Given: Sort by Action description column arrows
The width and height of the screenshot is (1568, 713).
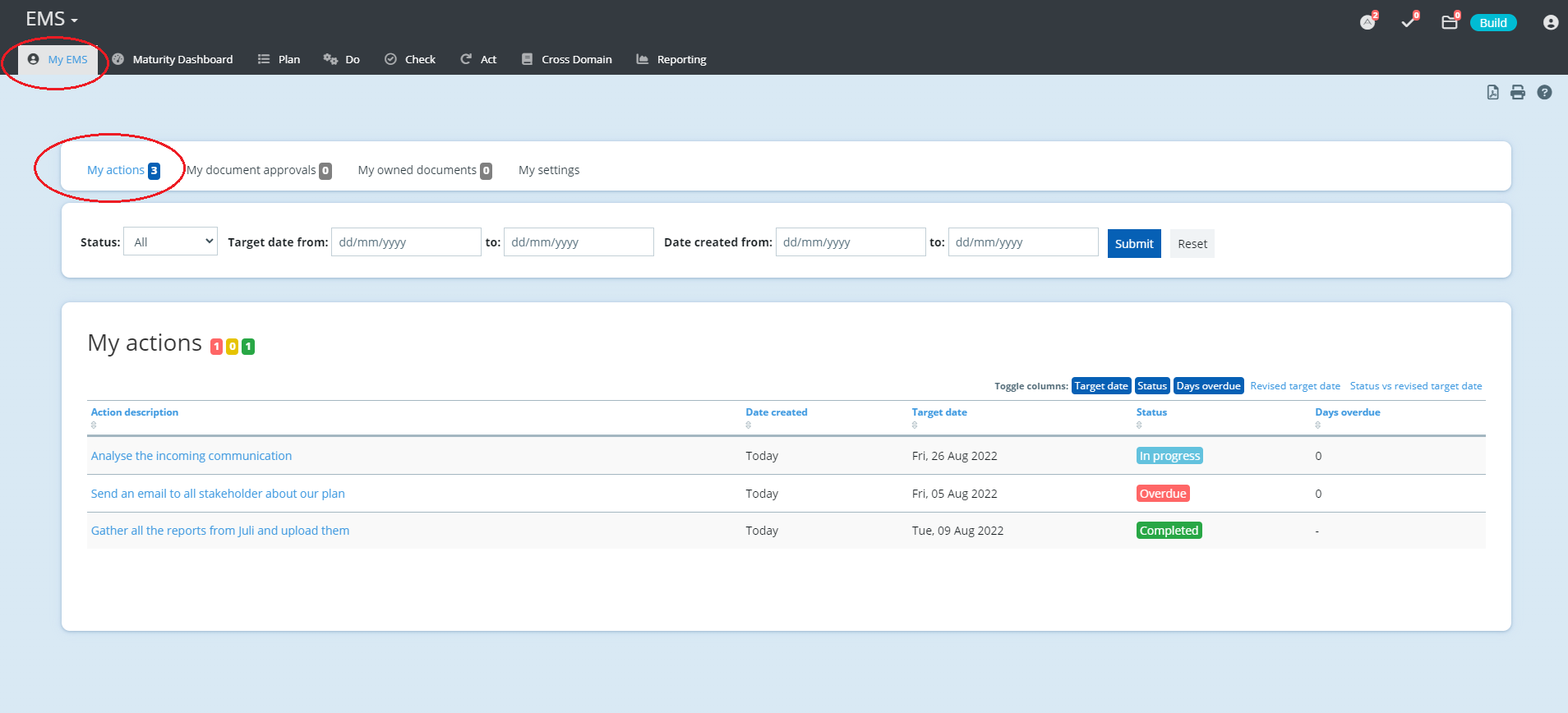Looking at the screenshot, I should pyautogui.click(x=94, y=425).
